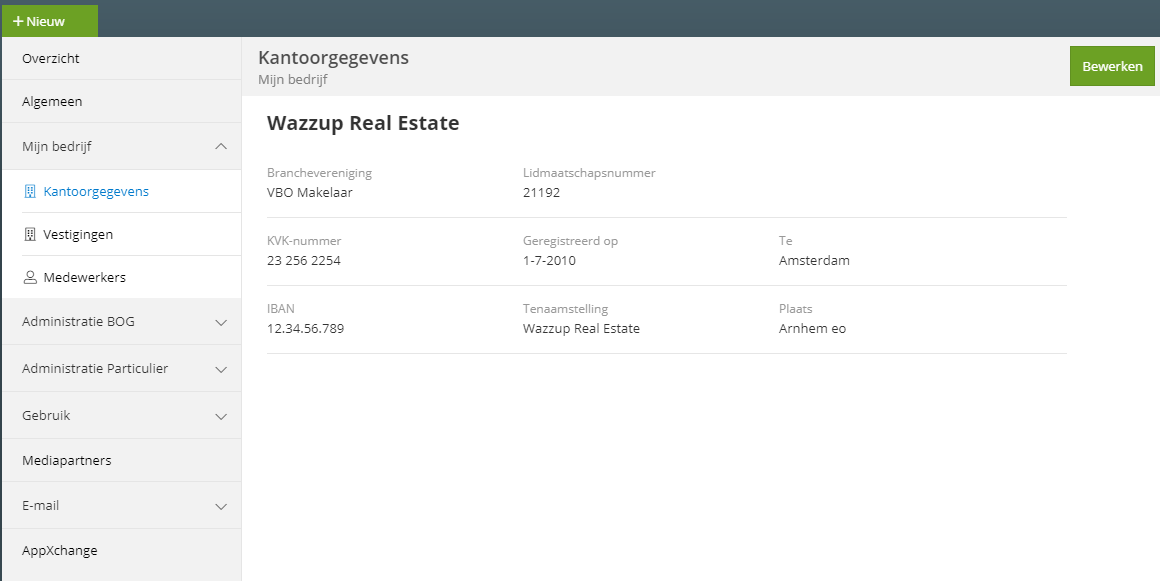Click the Kantoorgegevens building icon
The height and width of the screenshot is (581, 1160).
30,192
